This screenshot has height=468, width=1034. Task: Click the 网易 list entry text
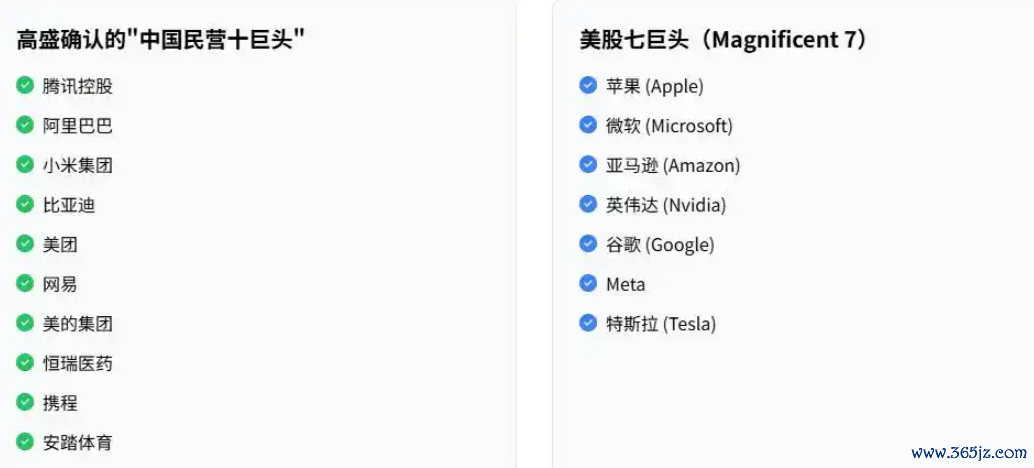[x=60, y=284]
